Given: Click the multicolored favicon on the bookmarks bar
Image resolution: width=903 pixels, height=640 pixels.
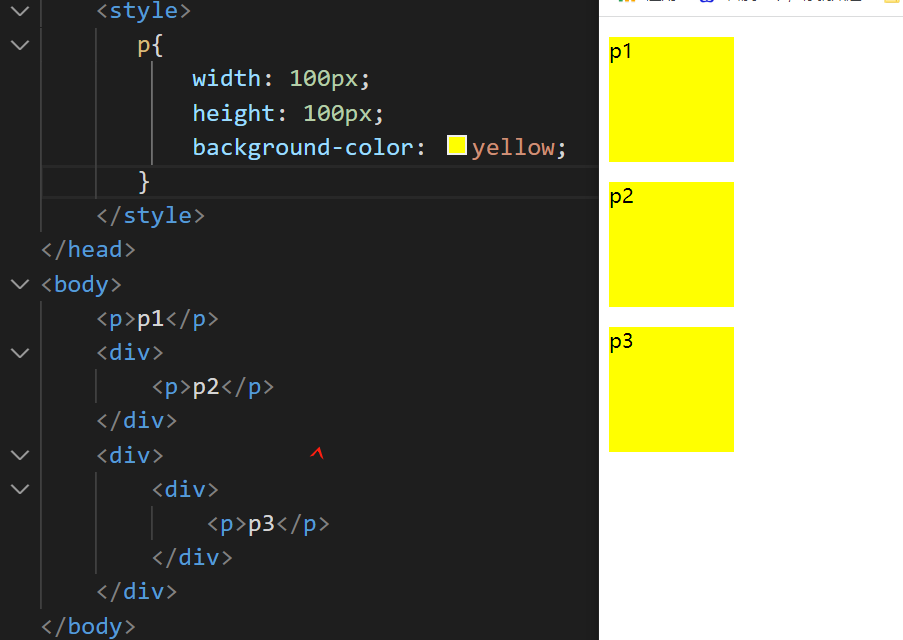Looking at the screenshot, I should pos(626,3).
